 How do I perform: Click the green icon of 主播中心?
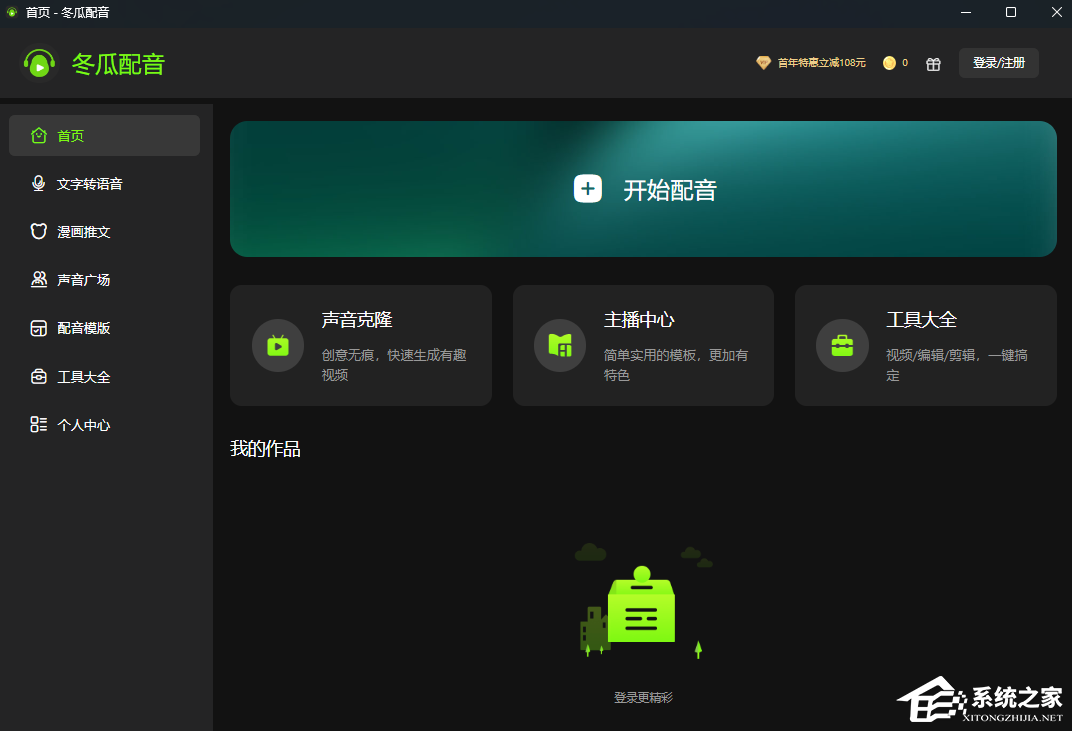[560, 345]
